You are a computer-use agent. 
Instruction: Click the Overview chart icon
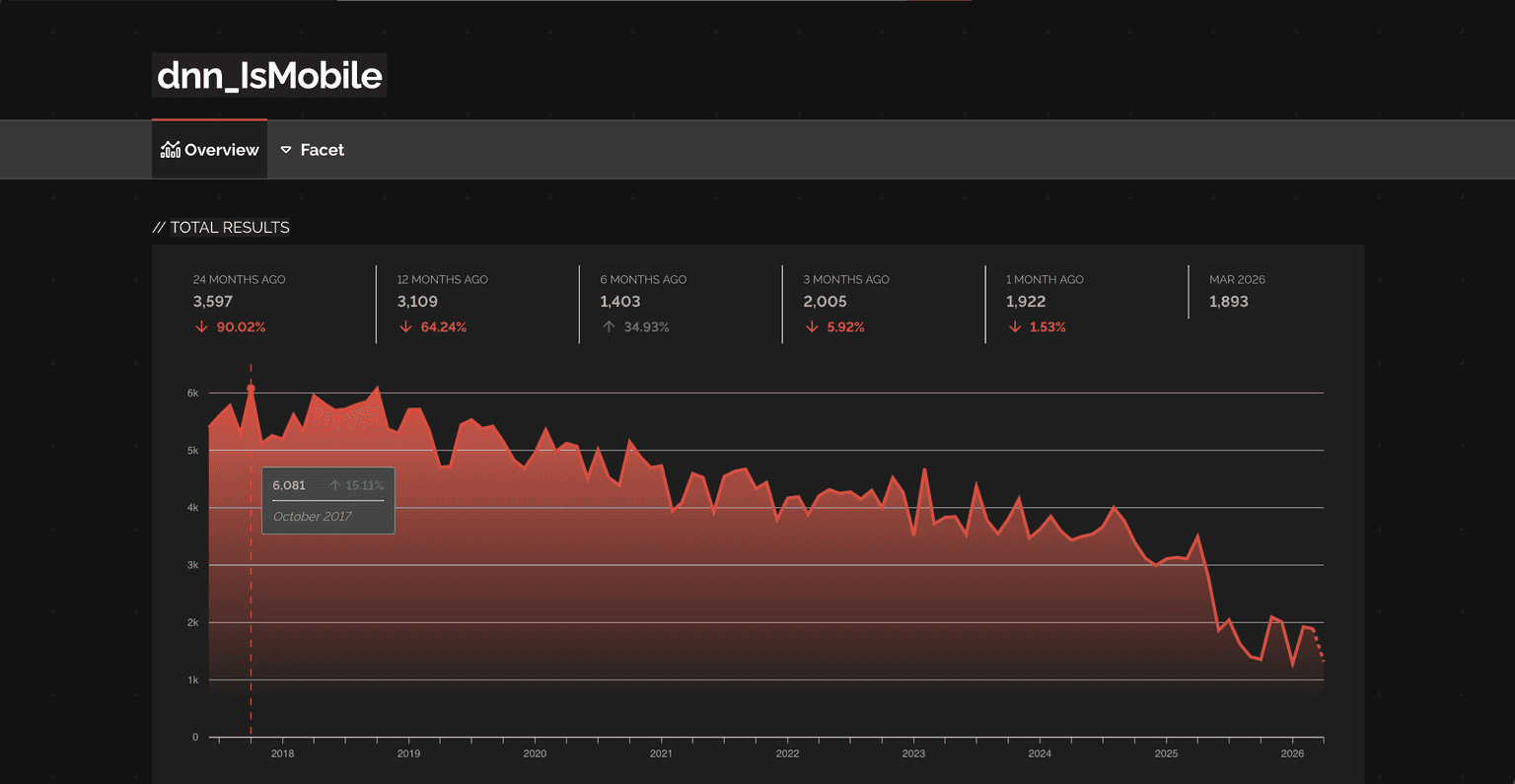(x=171, y=150)
